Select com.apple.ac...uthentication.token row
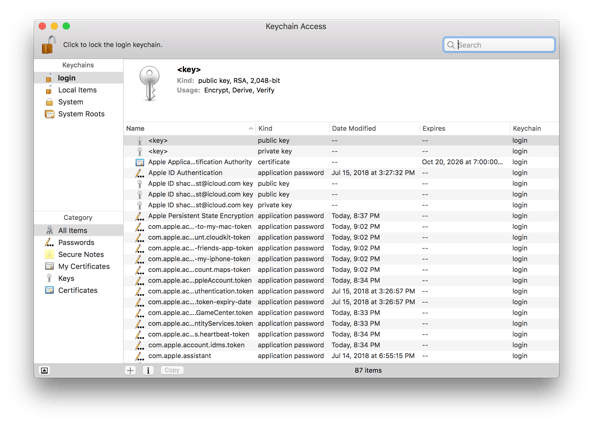593x426 pixels. (341, 291)
